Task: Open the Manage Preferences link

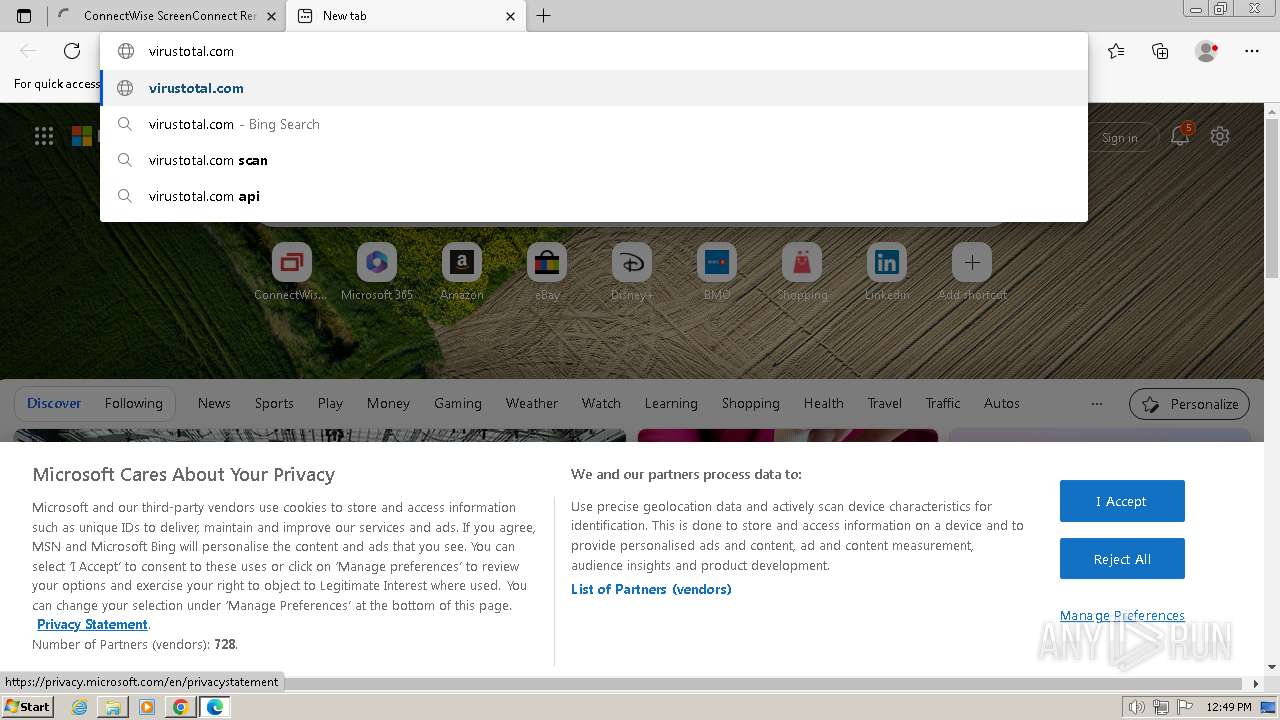Action: pyautogui.click(x=1122, y=615)
